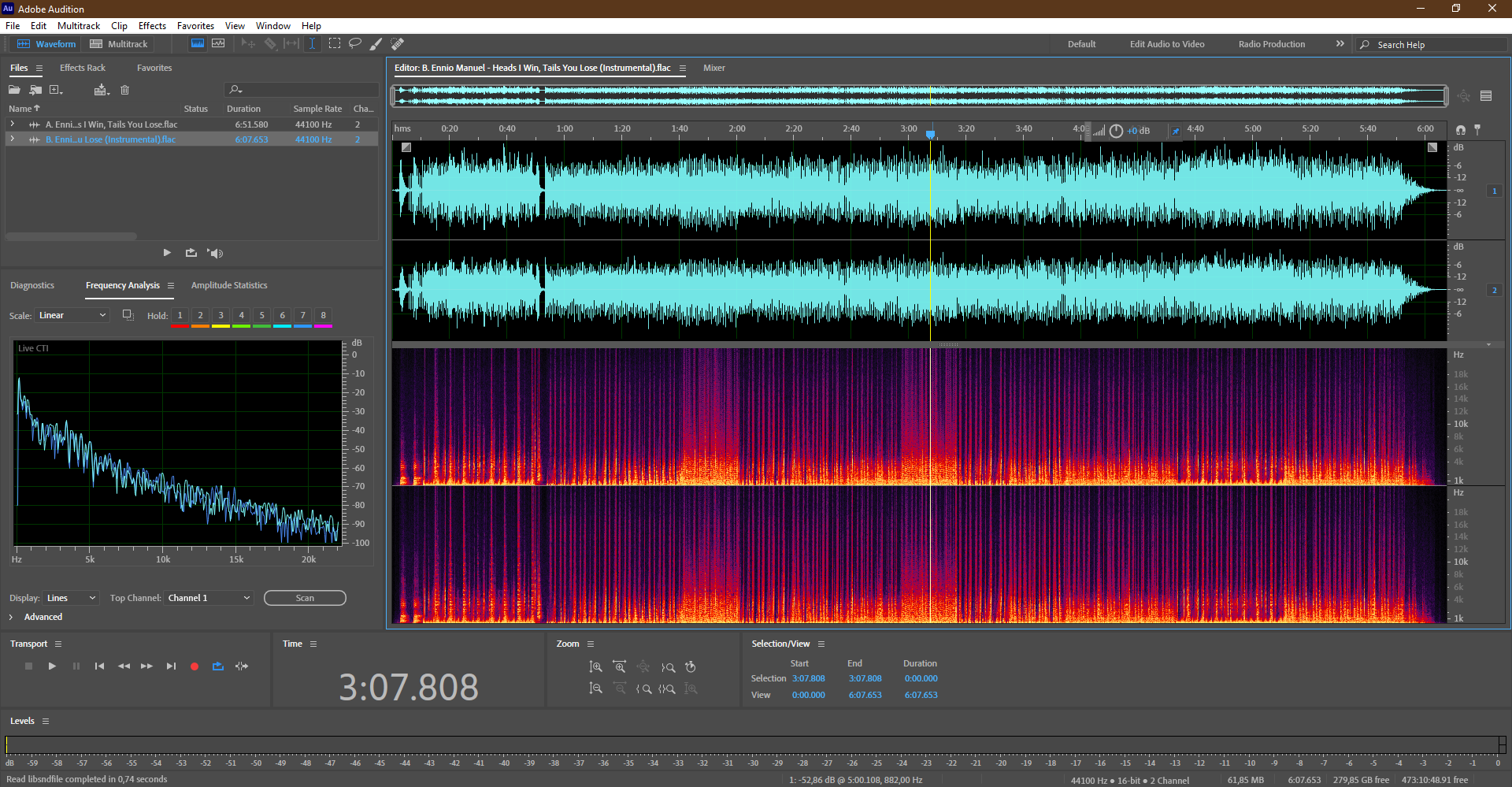Open the Mixer tab

pyautogui.click(x=714, y=68)
